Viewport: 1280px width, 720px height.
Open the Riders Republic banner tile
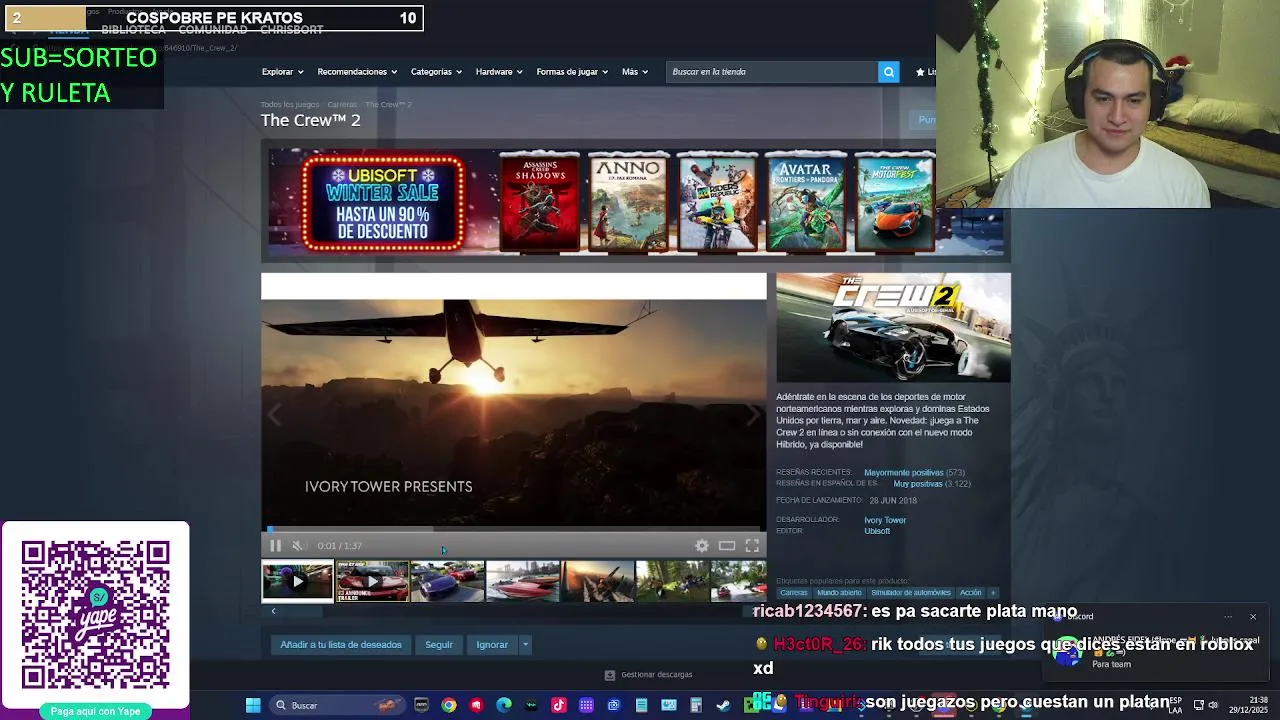[x=717, y=201]
